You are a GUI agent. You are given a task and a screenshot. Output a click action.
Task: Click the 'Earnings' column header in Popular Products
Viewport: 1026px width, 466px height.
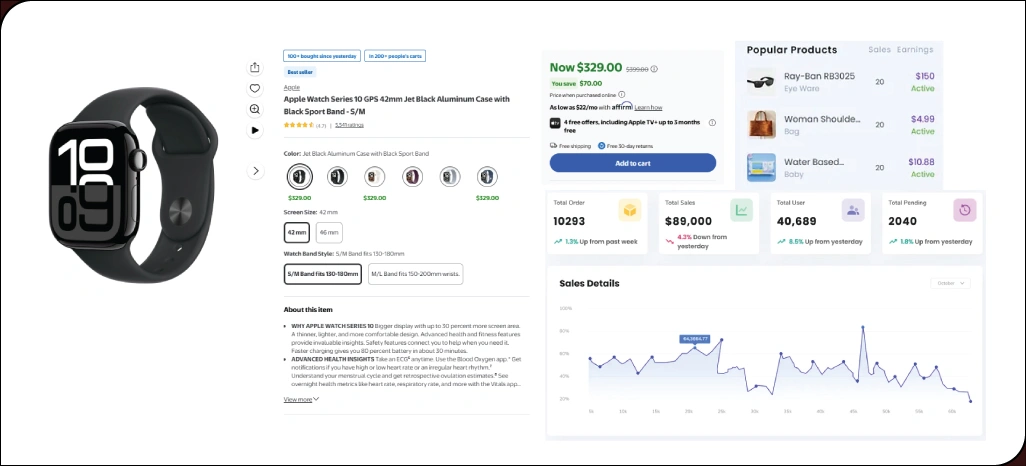(x=915, y=50)
